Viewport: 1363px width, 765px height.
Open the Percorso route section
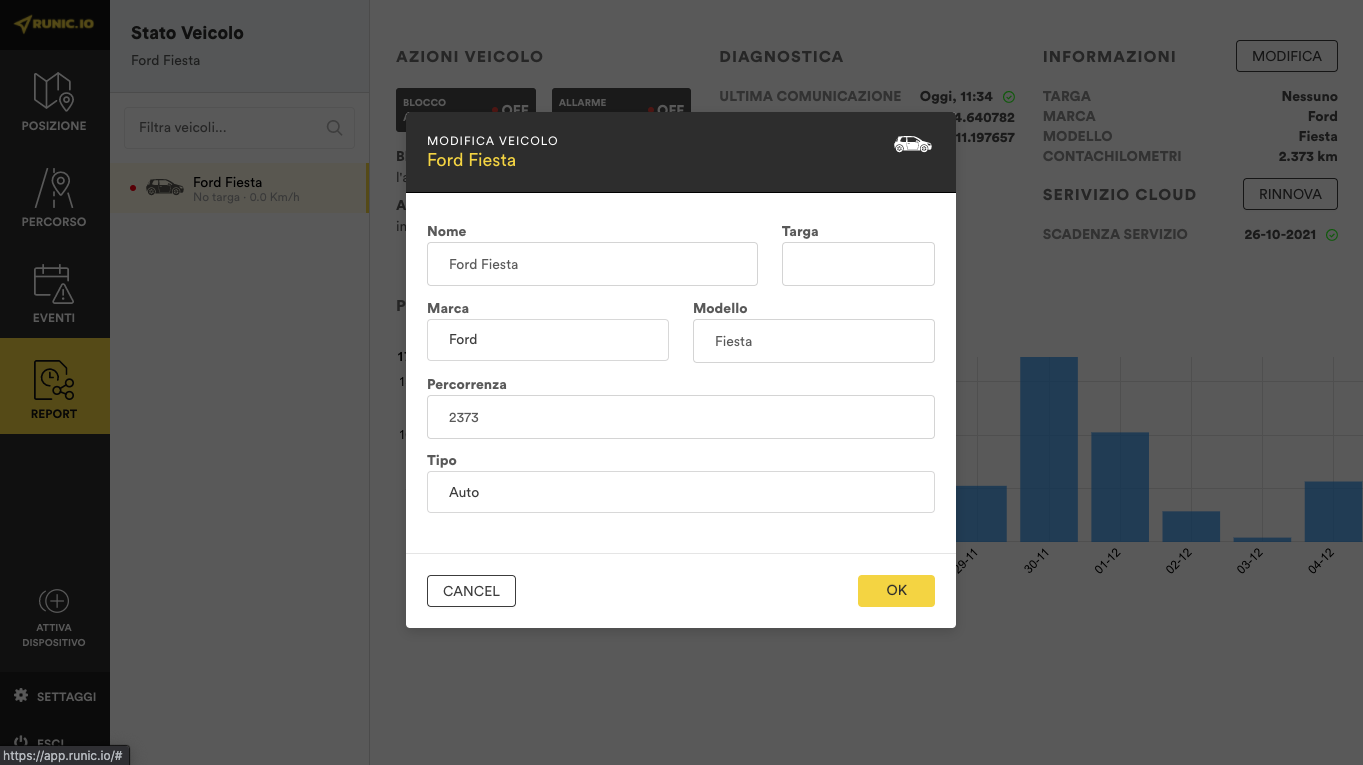pos(54,196)
